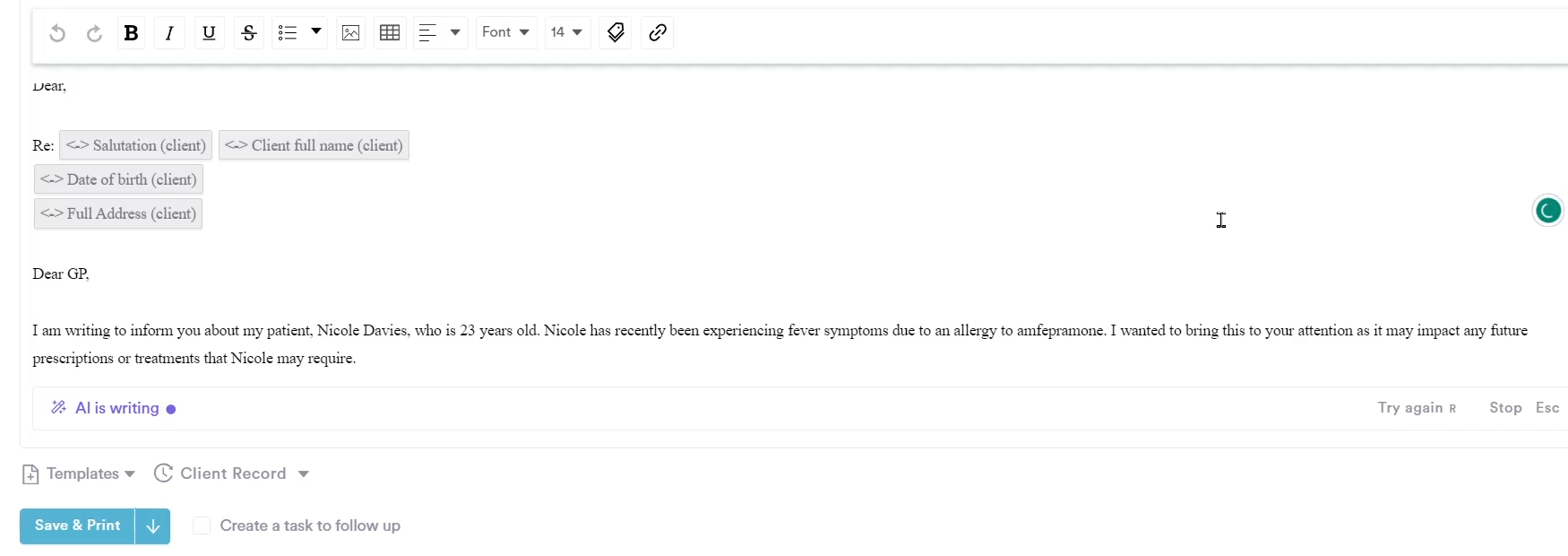Apply strikethrough formatting
This screenshot has height=556, width=1568.
(249, 33)
